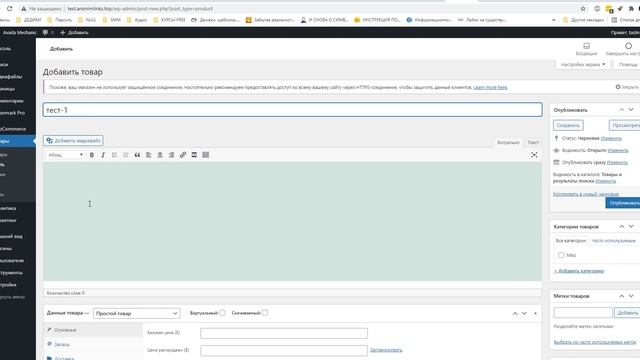Open Добавить in the top admin bar
This screenshot has width=640, height=360.
click(x=74, y=32)
